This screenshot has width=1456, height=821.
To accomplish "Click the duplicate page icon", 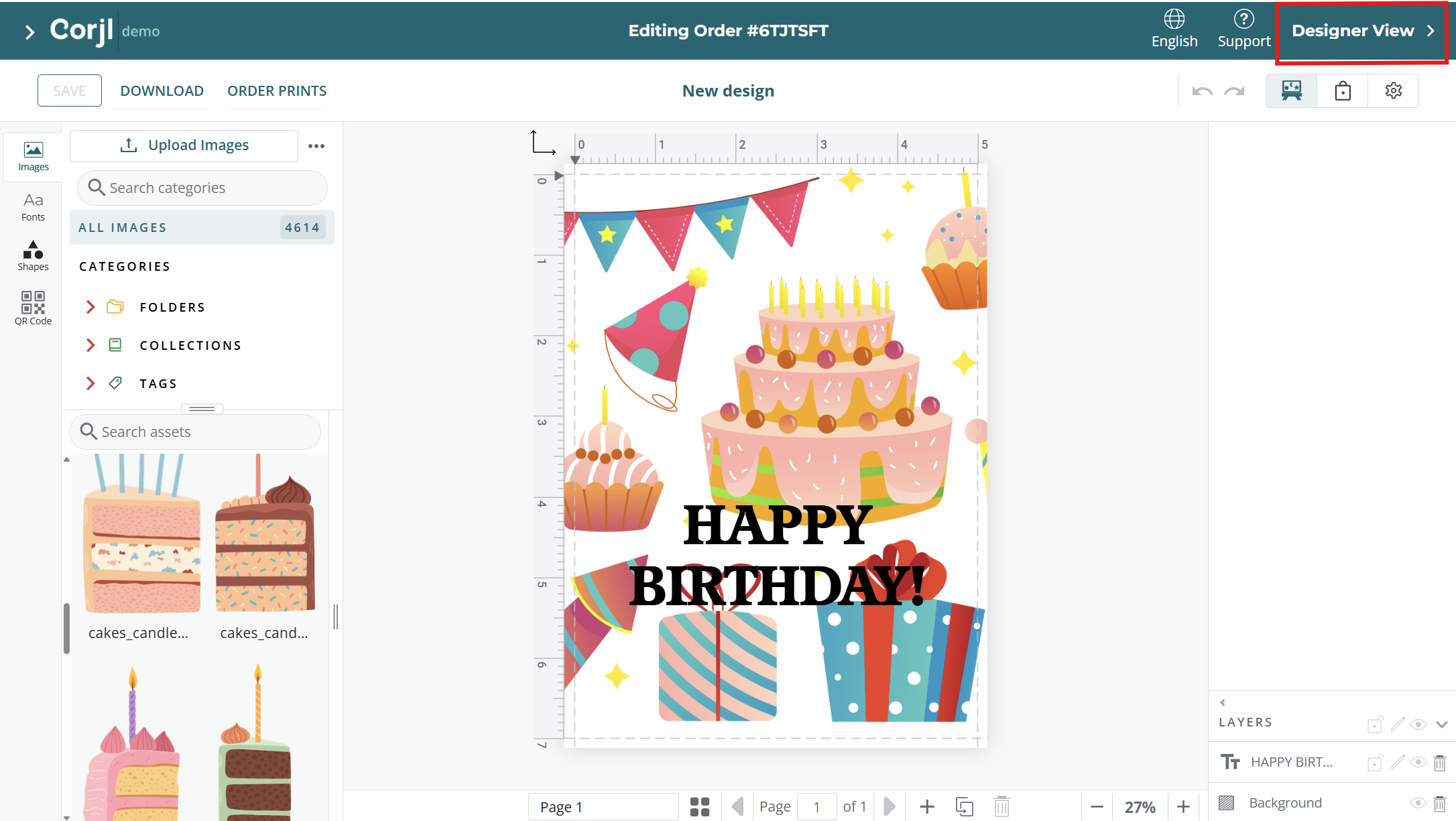I will click(964, 806).
